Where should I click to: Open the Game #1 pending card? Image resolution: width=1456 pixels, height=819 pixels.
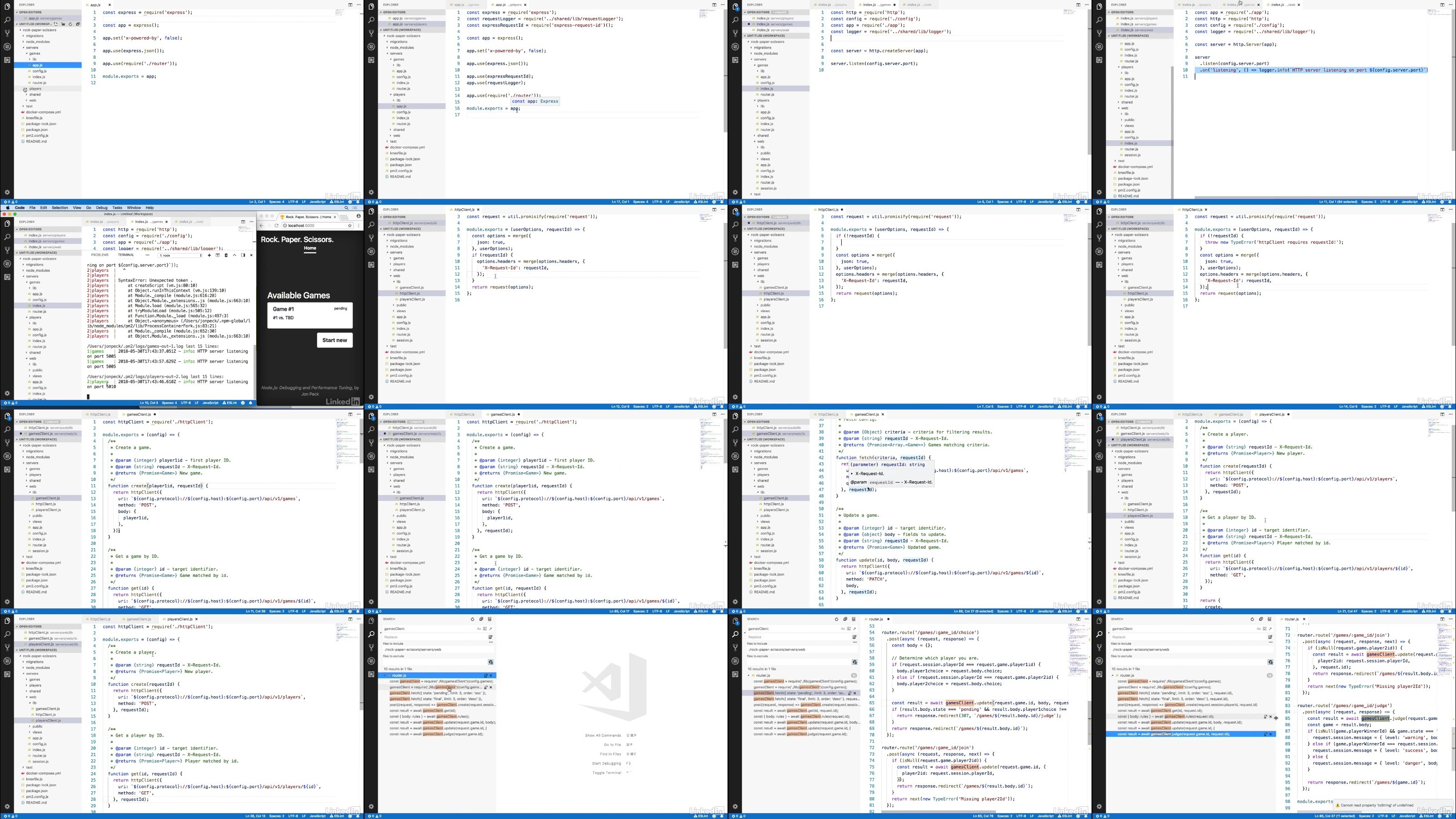310,315
